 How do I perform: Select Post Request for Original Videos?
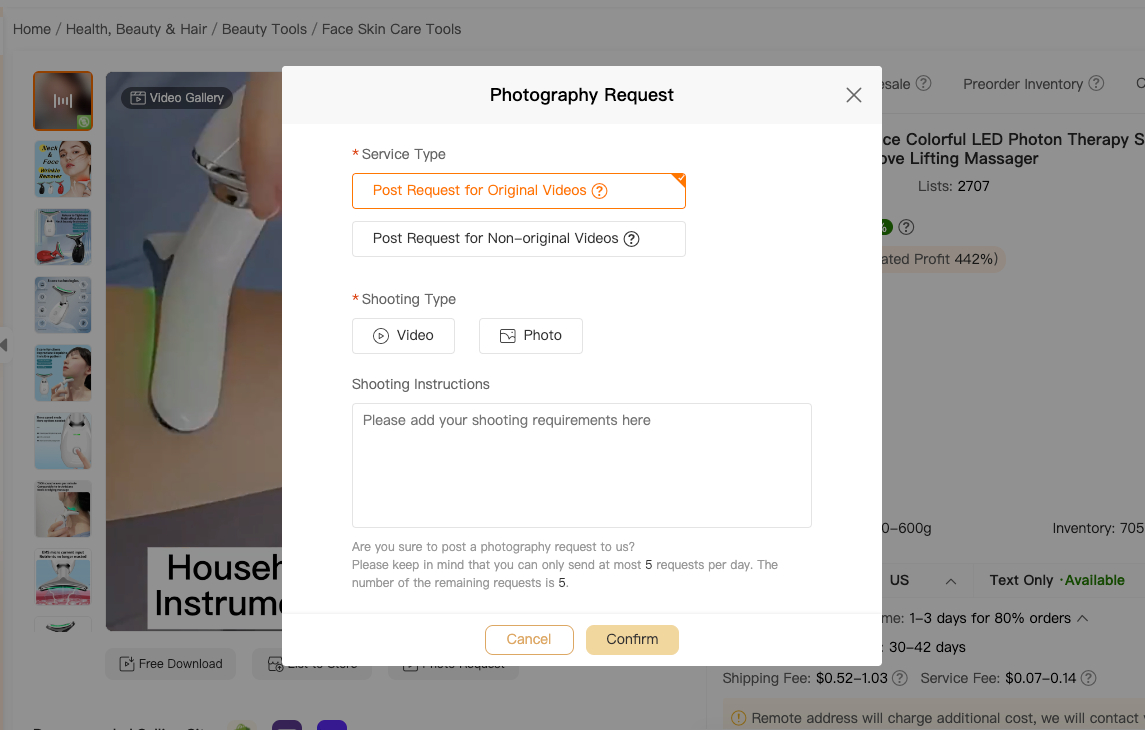(x=479, y=191)
